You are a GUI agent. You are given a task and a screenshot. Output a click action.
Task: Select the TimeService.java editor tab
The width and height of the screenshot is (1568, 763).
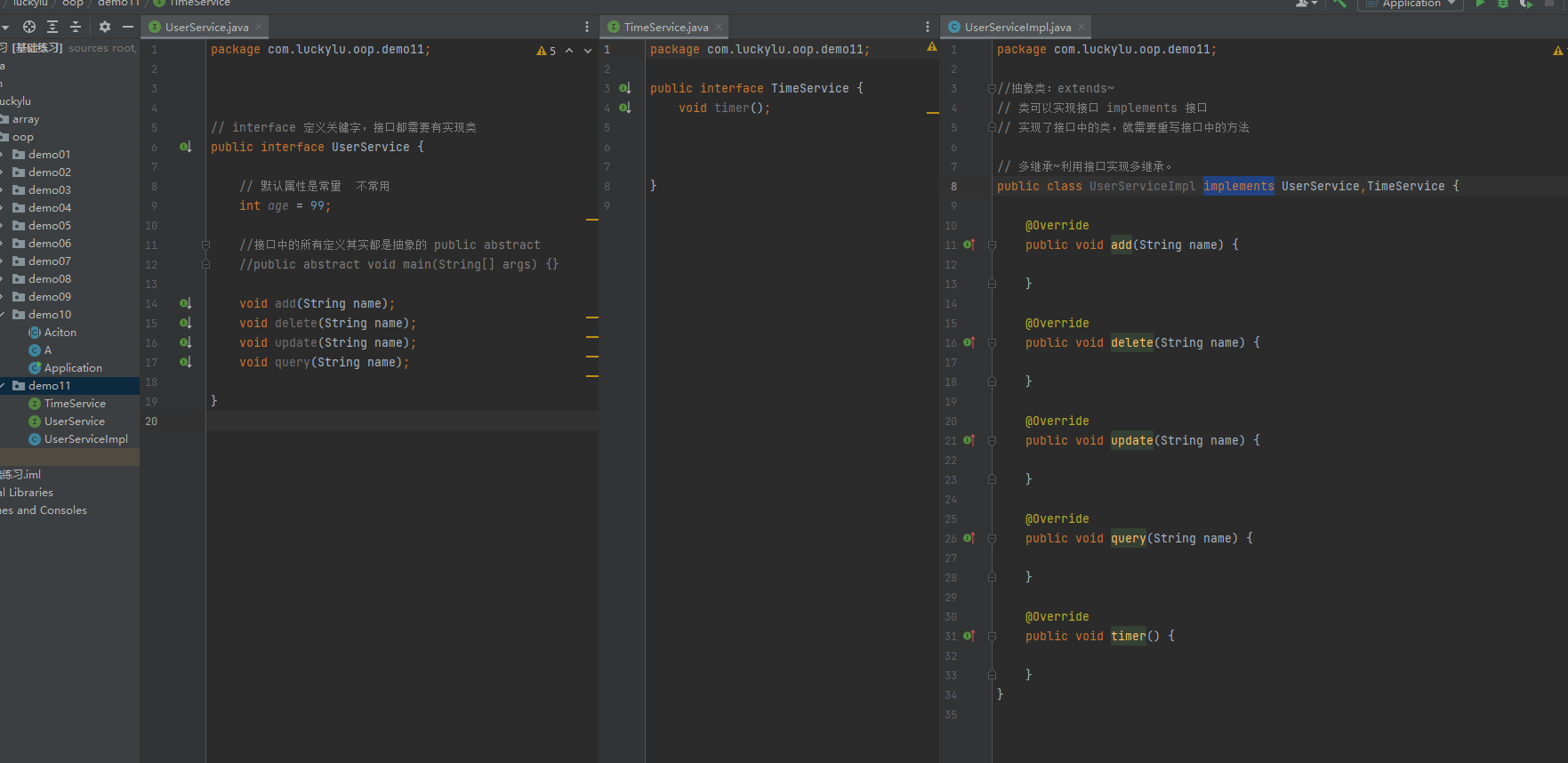click(665, 28)
